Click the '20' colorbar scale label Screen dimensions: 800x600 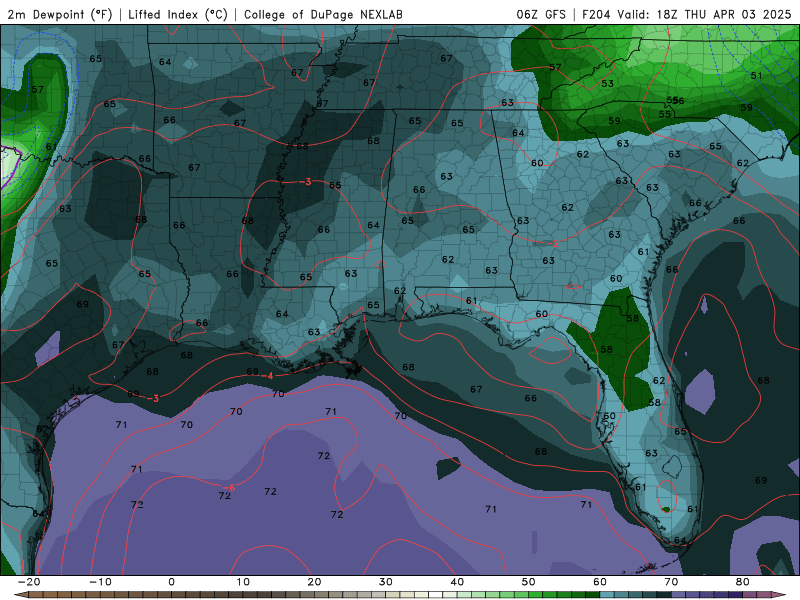[314, 582]
